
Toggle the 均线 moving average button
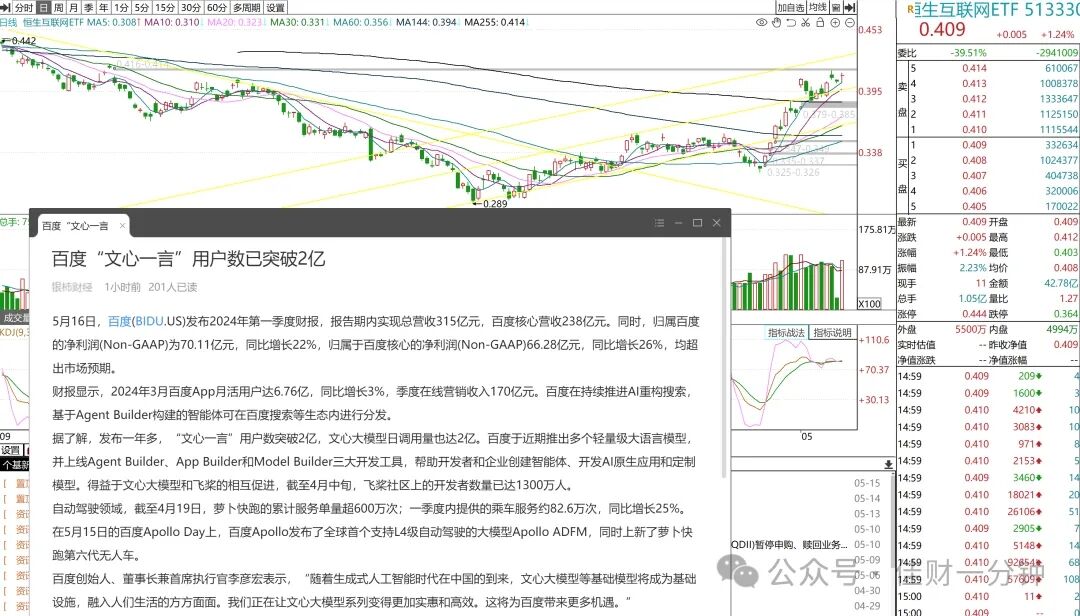(x=818, y=7)
